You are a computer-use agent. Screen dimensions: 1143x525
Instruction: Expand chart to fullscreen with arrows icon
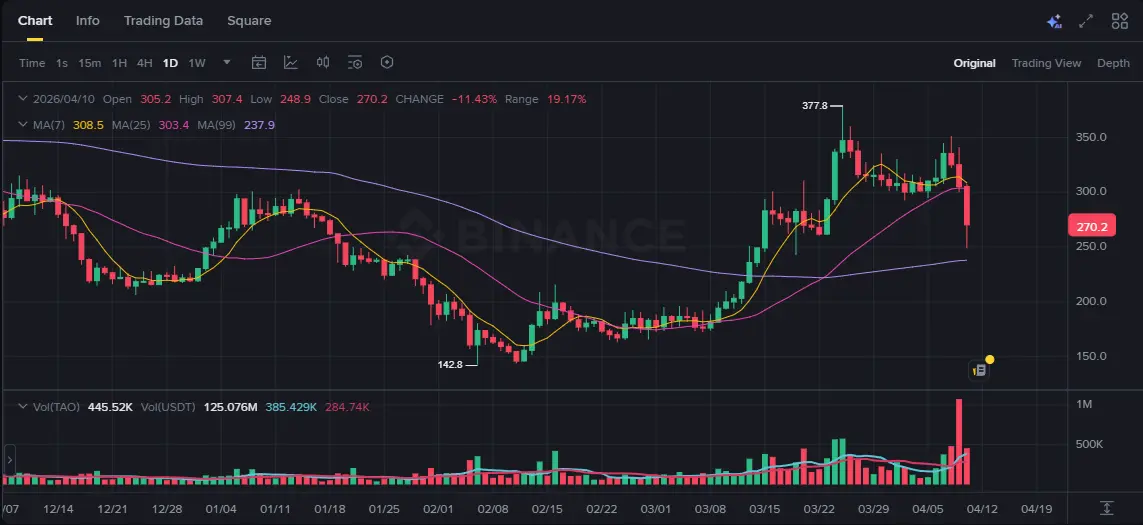[x=1087, y=21]
